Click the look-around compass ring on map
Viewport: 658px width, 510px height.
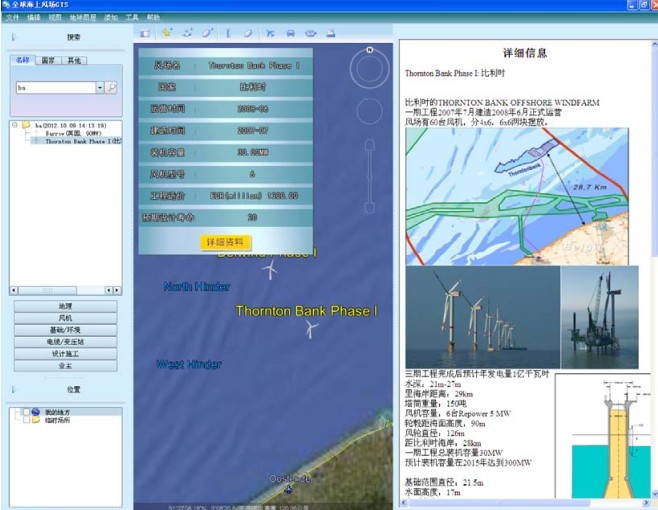(x=370, y=68)
